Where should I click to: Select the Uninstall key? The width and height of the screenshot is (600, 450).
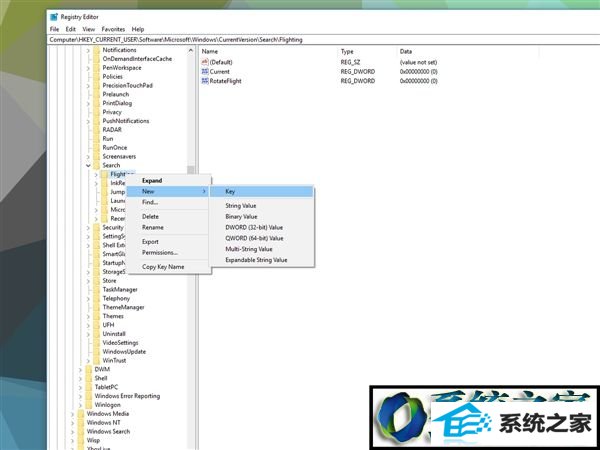(114, 334)
